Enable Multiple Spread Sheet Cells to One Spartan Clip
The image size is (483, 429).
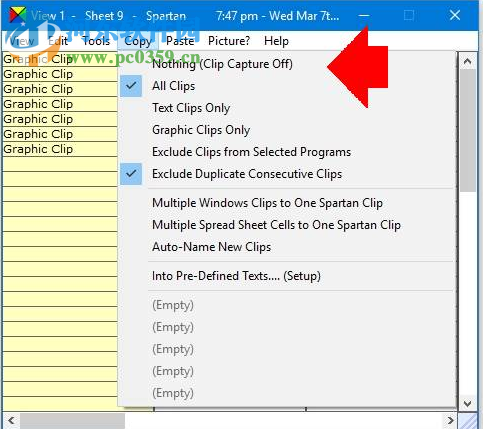pos(287,225)
